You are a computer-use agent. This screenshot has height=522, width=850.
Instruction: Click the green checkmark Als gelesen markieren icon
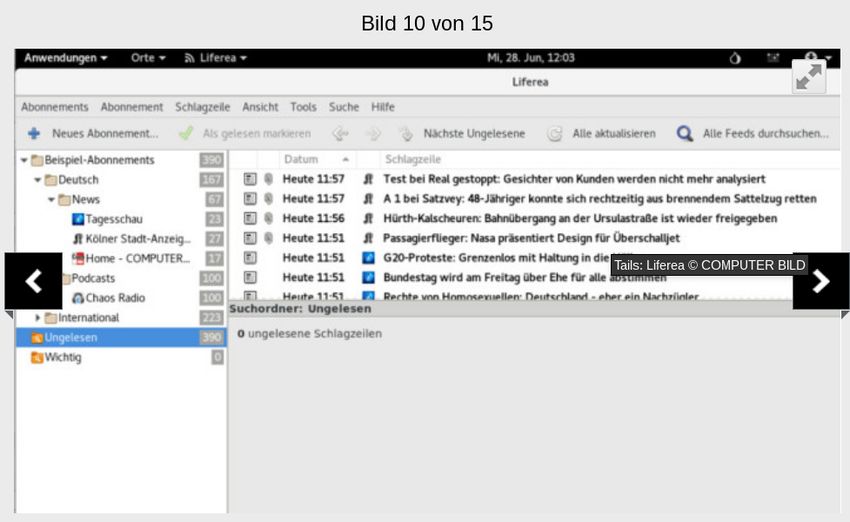[x=186, y=133]
